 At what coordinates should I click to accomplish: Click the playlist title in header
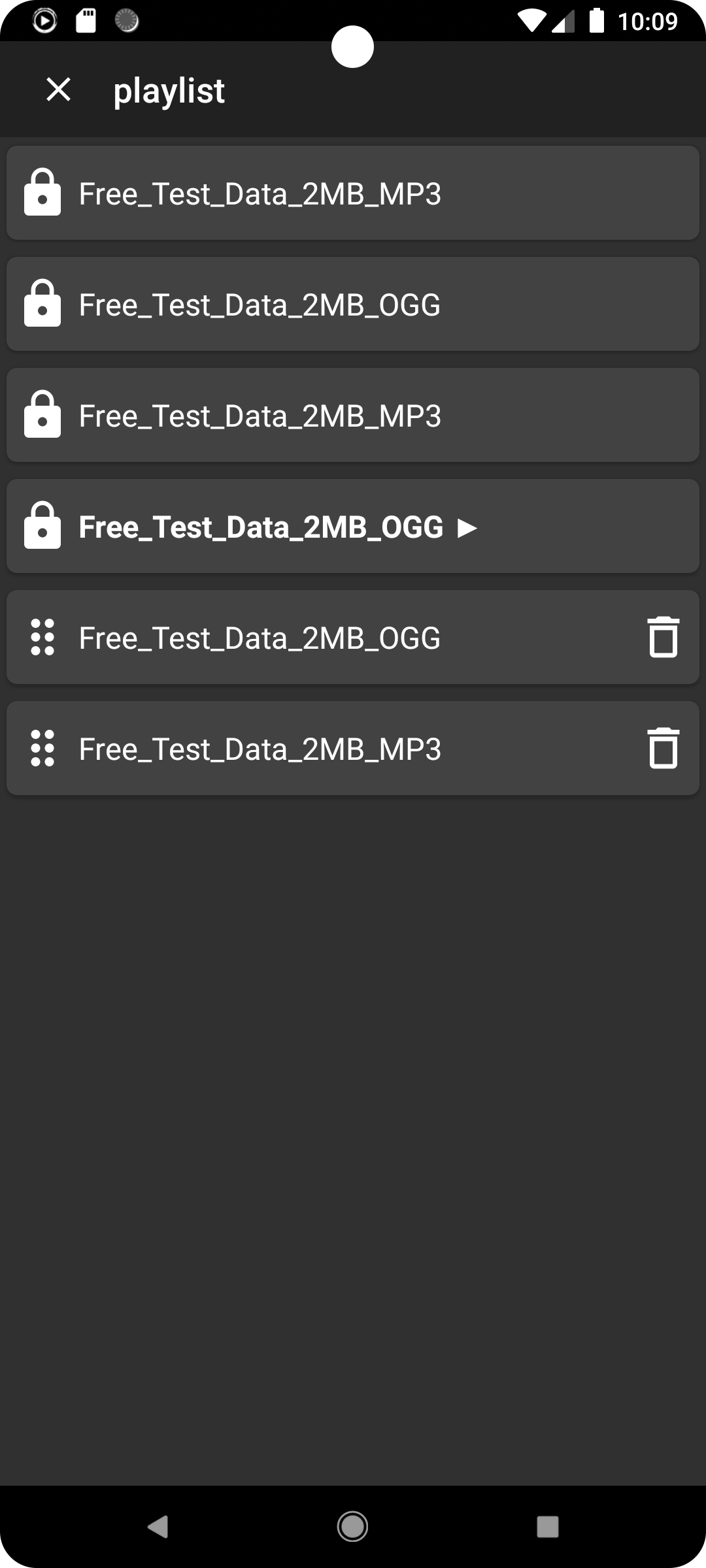[169, 91]
